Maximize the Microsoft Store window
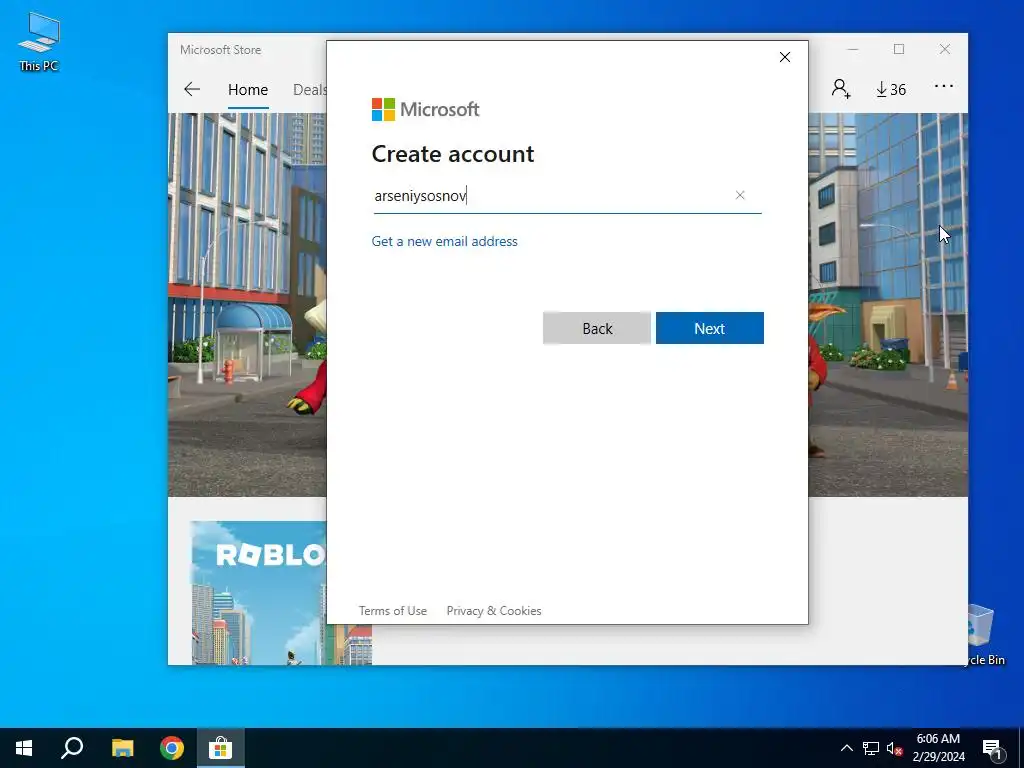Image resolution: width=1024 pixels, height=768 pixels. (899, 50)
